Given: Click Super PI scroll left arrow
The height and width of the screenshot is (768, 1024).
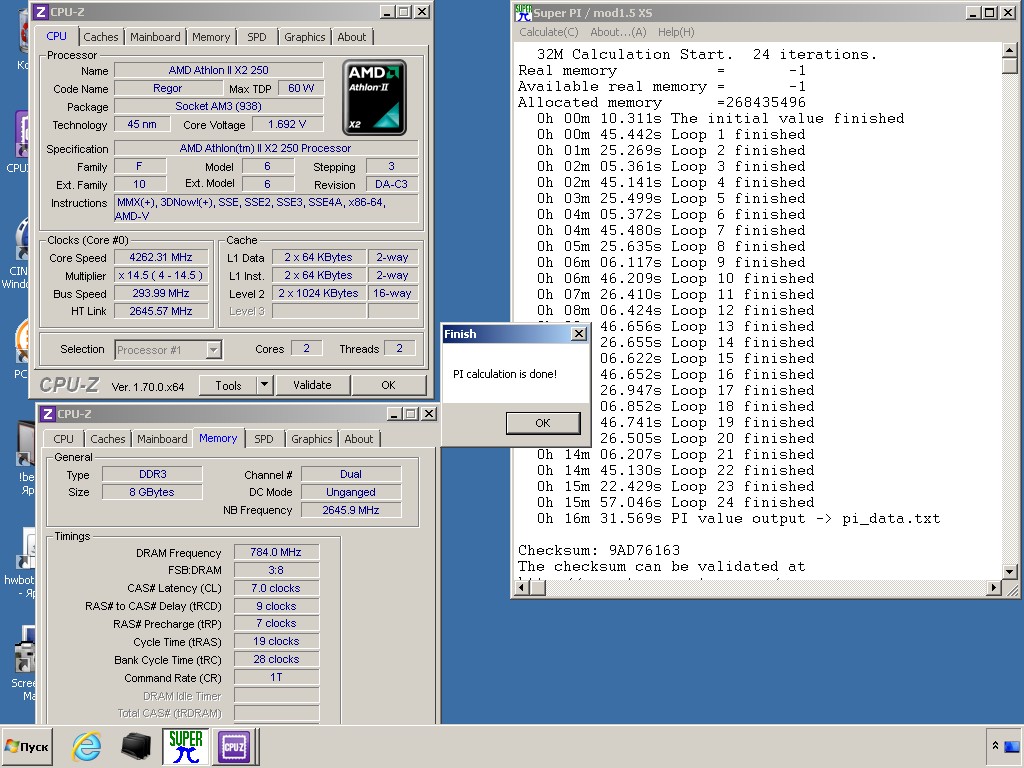Looking at the screenshot, I should [521, 588].
